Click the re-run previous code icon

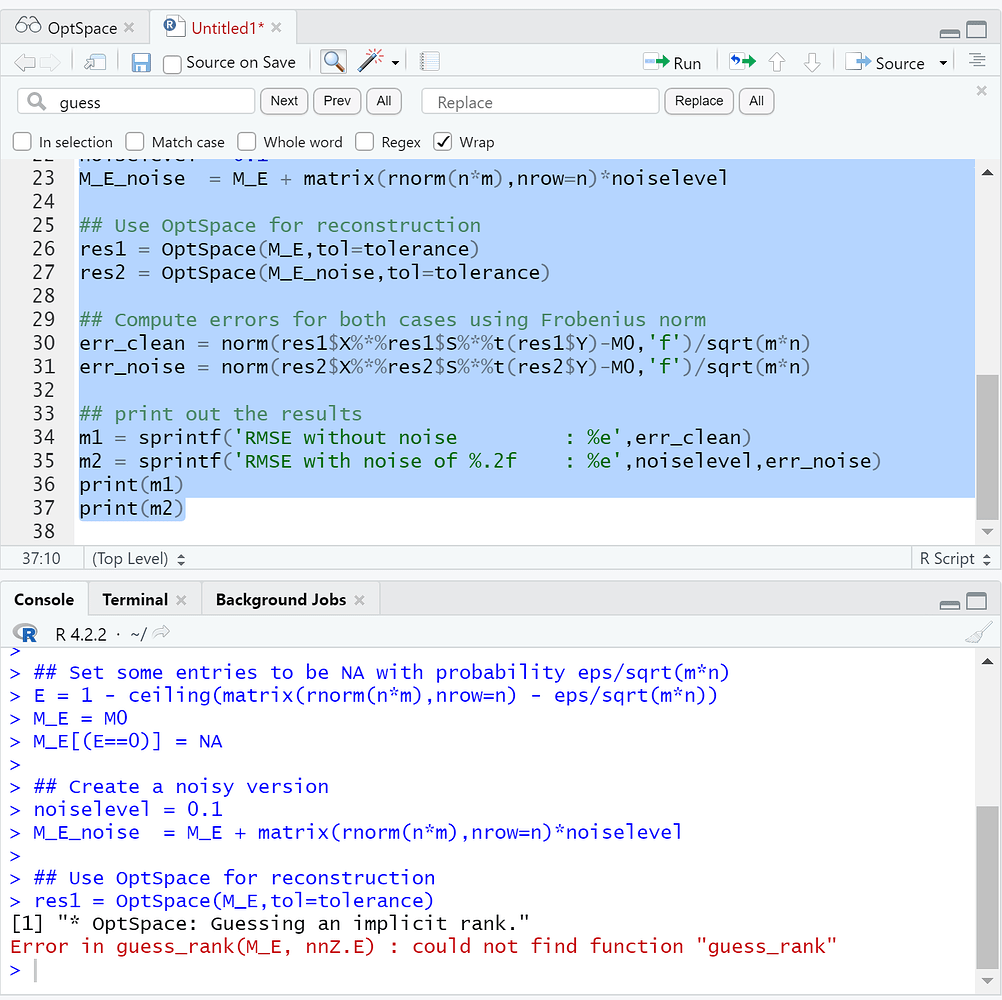pyautogui.click(x=741, y=62)
